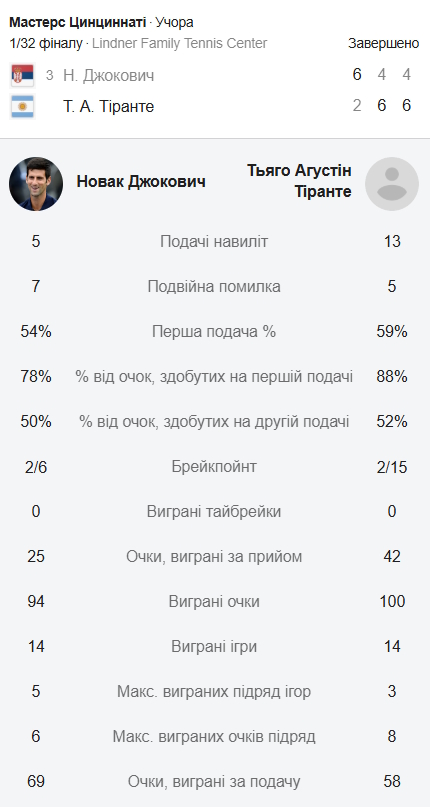Select the Виграні тайбрейки statistic label
Image resolution: width=430 pixels, height=807 pixels.
[x=214, y=512]
